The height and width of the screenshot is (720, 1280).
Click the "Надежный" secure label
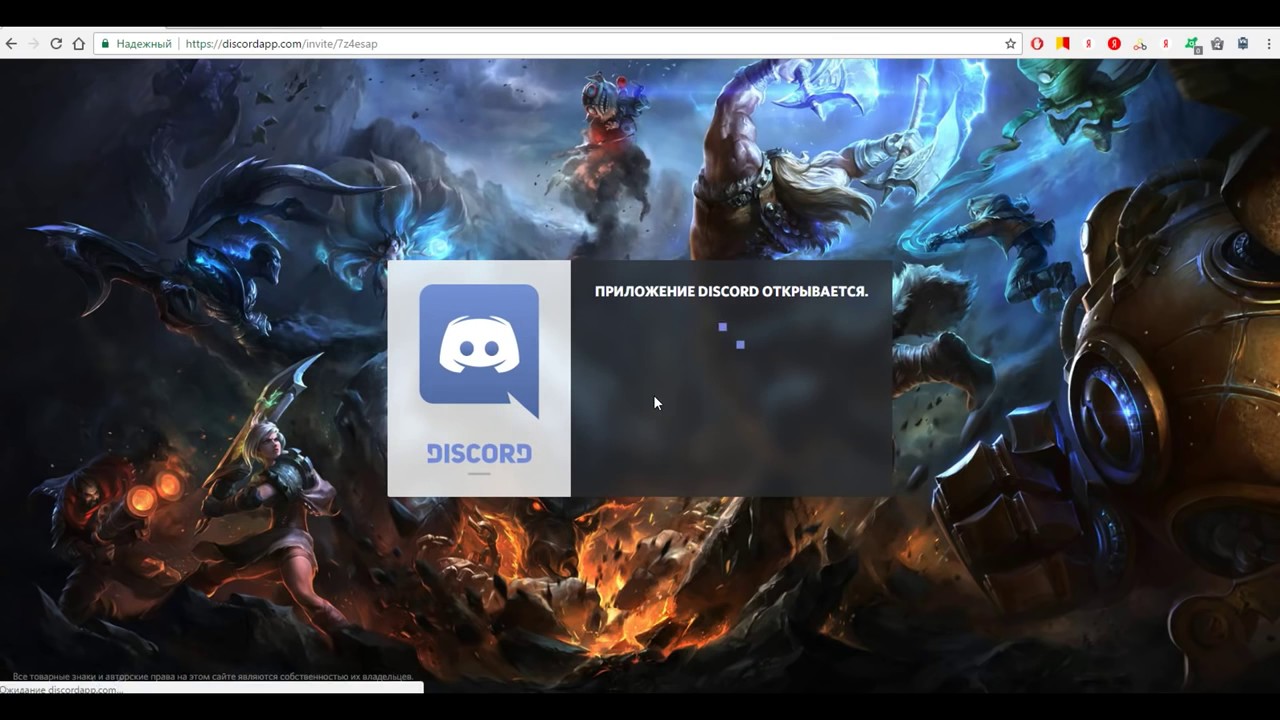144,44
